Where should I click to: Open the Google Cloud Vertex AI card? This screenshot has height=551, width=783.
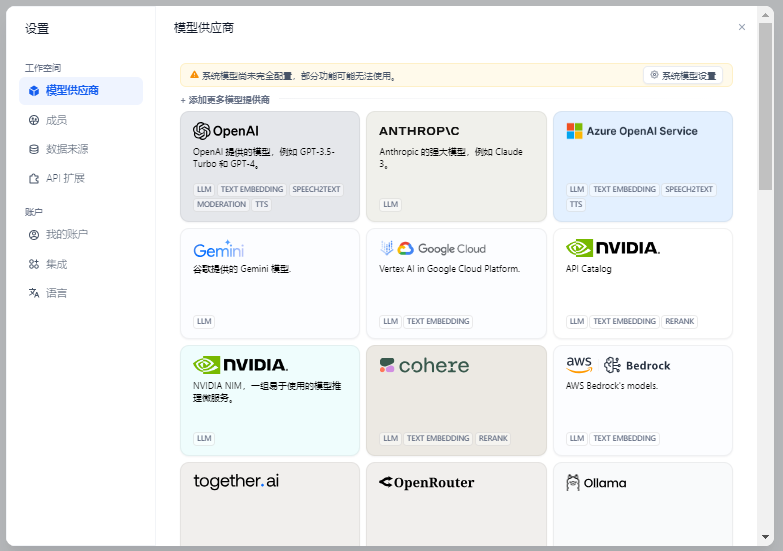[456, 283]
